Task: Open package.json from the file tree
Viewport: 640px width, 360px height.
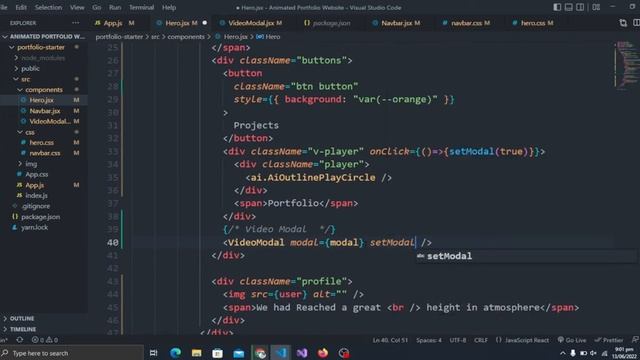Action: tap(40, 217)
